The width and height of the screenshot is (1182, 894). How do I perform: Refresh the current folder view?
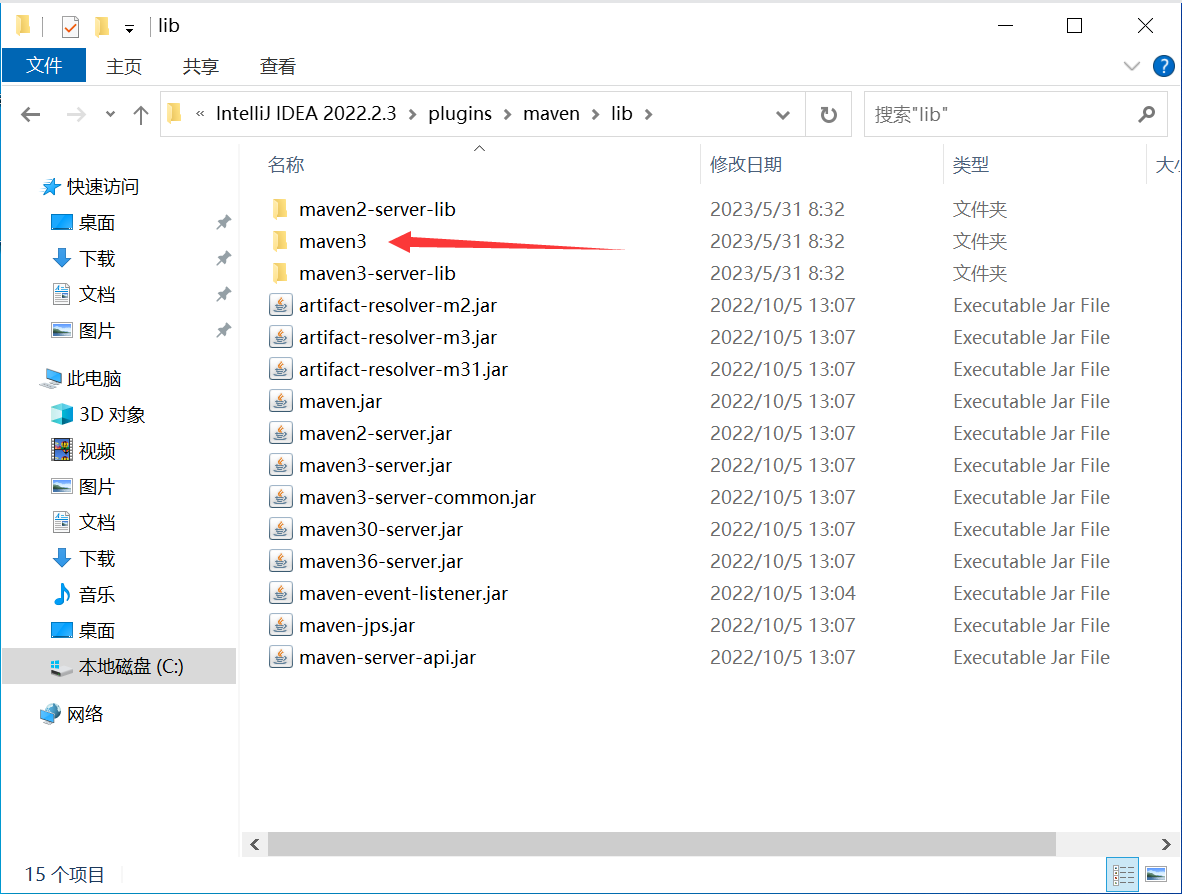(x=828, y=115)
